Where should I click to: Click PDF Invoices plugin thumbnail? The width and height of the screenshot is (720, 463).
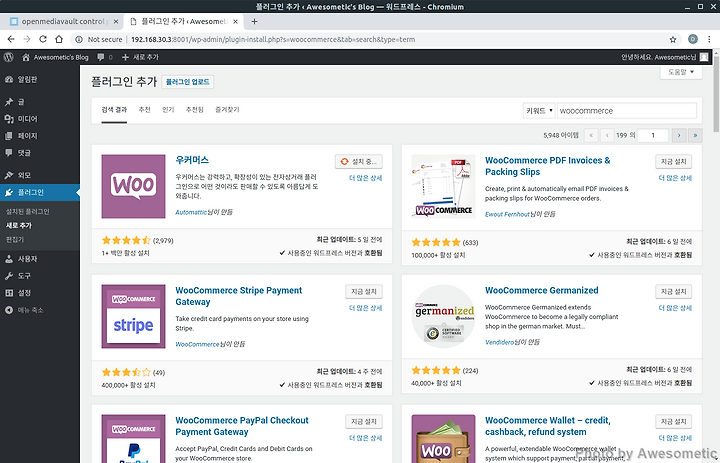(x=443, y=186)
